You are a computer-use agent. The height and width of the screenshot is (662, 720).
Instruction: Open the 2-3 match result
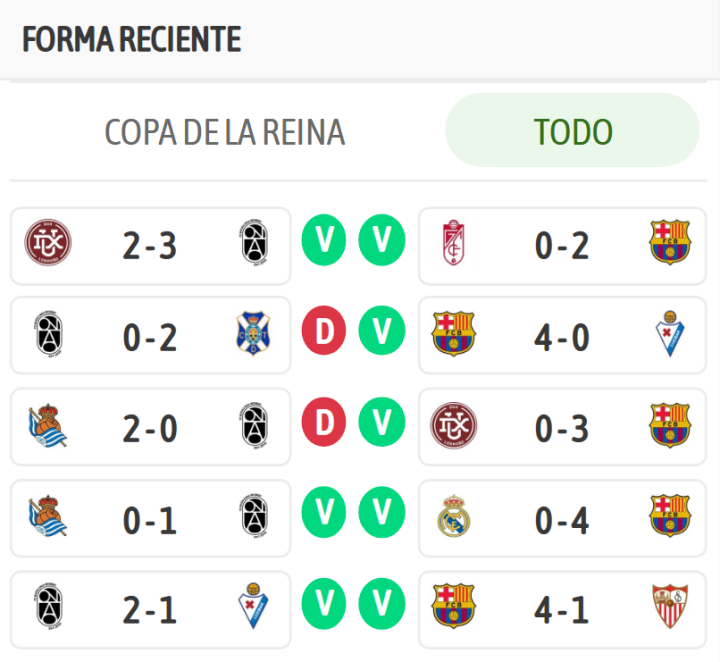pyautogui.click(x=150, y=245)
